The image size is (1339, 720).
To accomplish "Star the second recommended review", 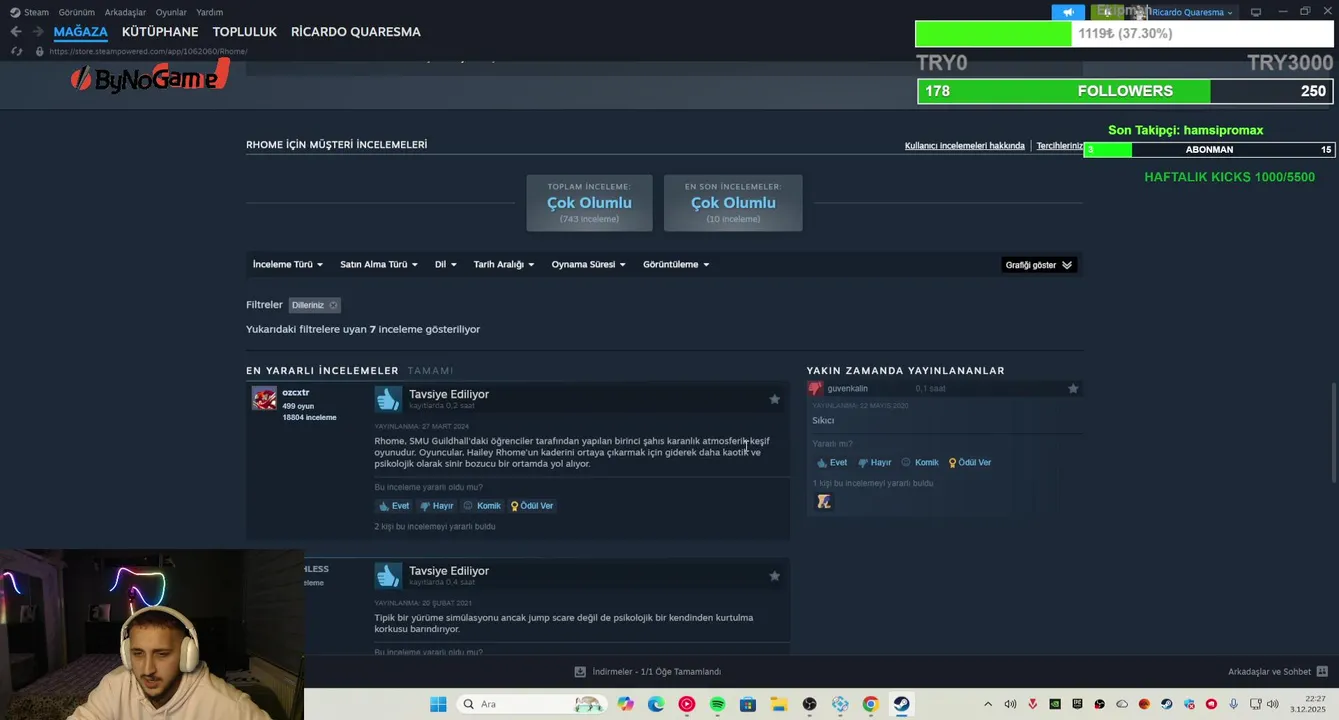I will tap(774, 576).
